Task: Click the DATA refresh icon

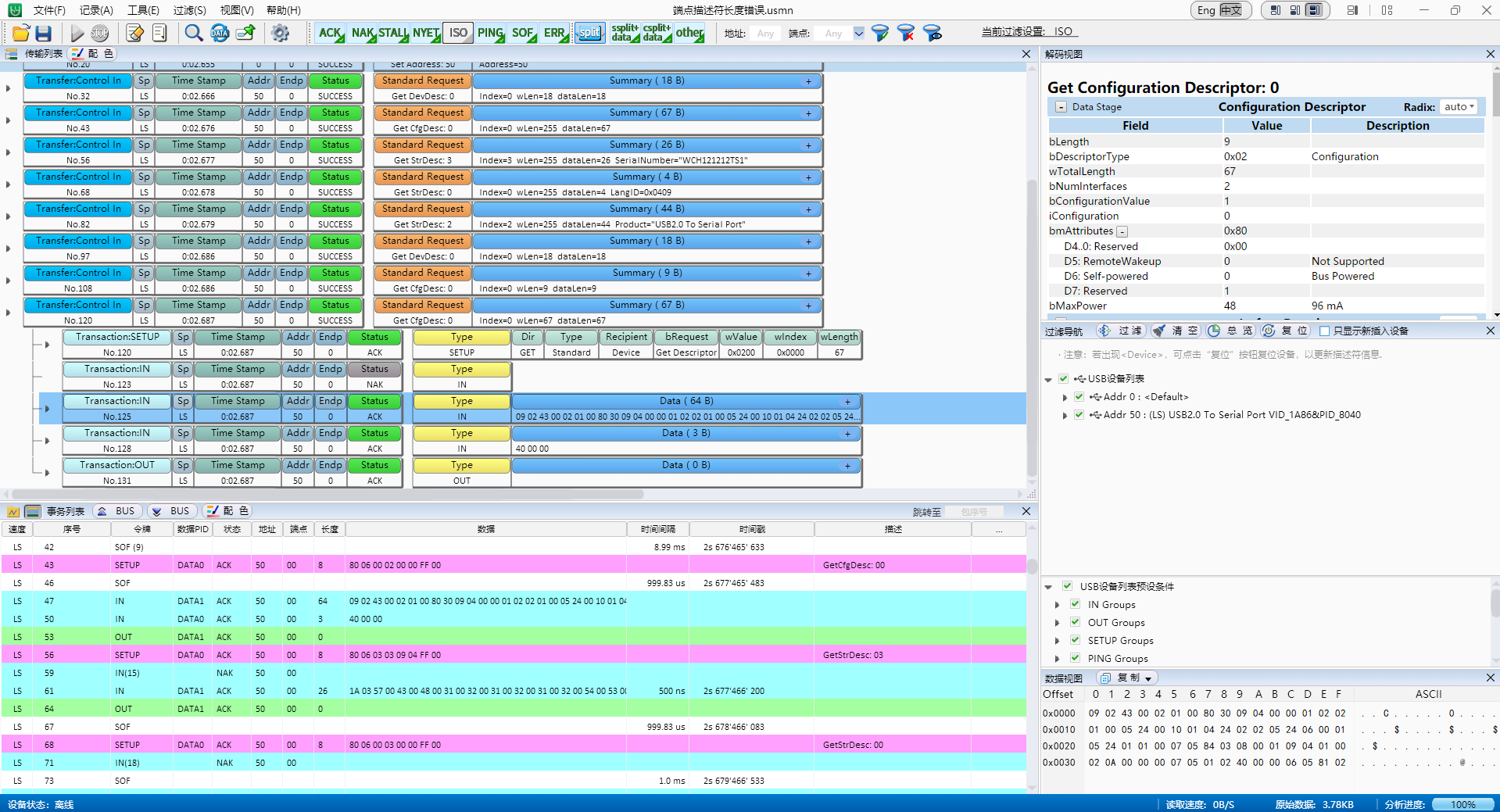Action: [x=220, y=33]
